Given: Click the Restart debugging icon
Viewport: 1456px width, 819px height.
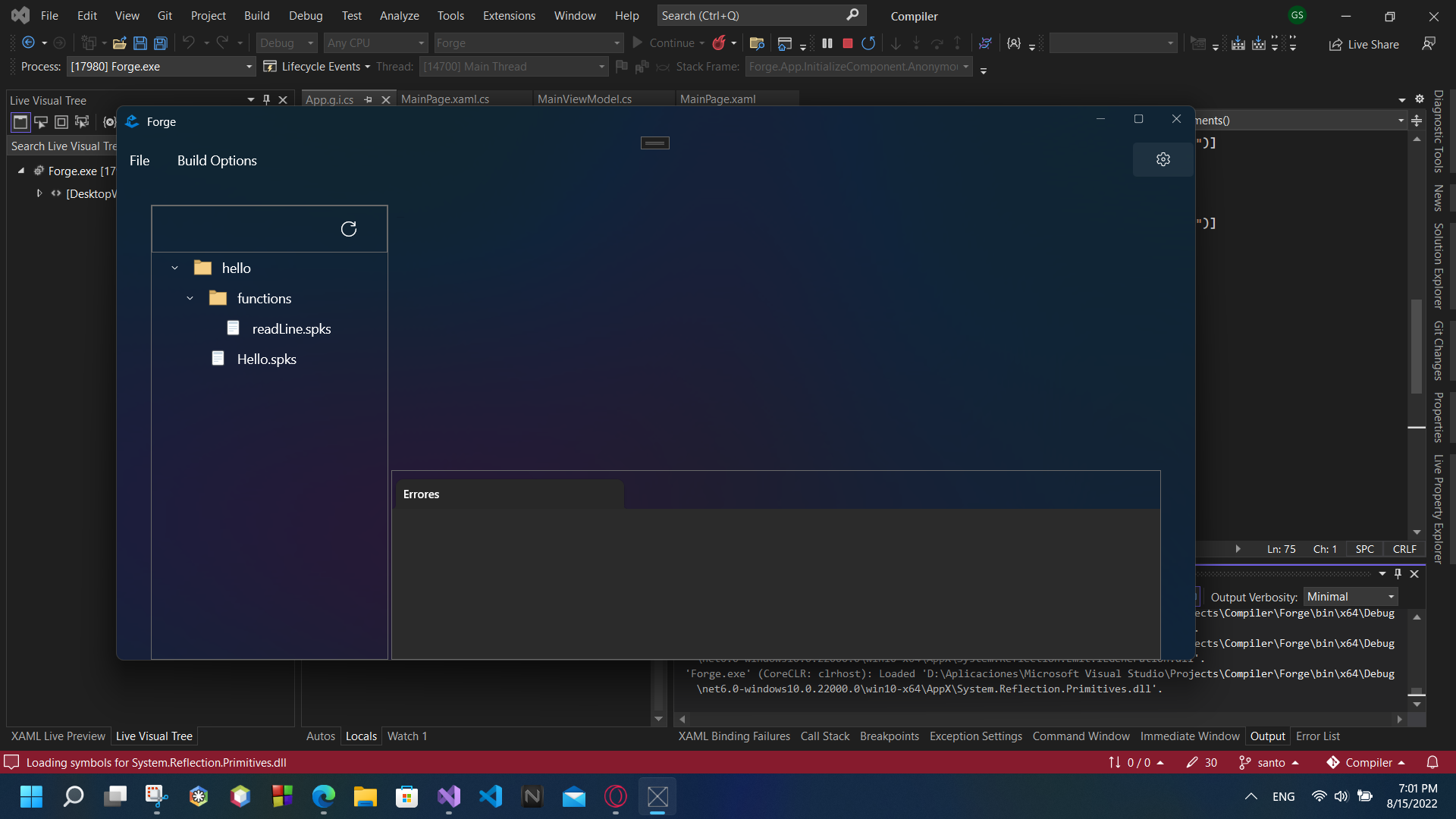Looking at the screenshot, I should (869, 43).
